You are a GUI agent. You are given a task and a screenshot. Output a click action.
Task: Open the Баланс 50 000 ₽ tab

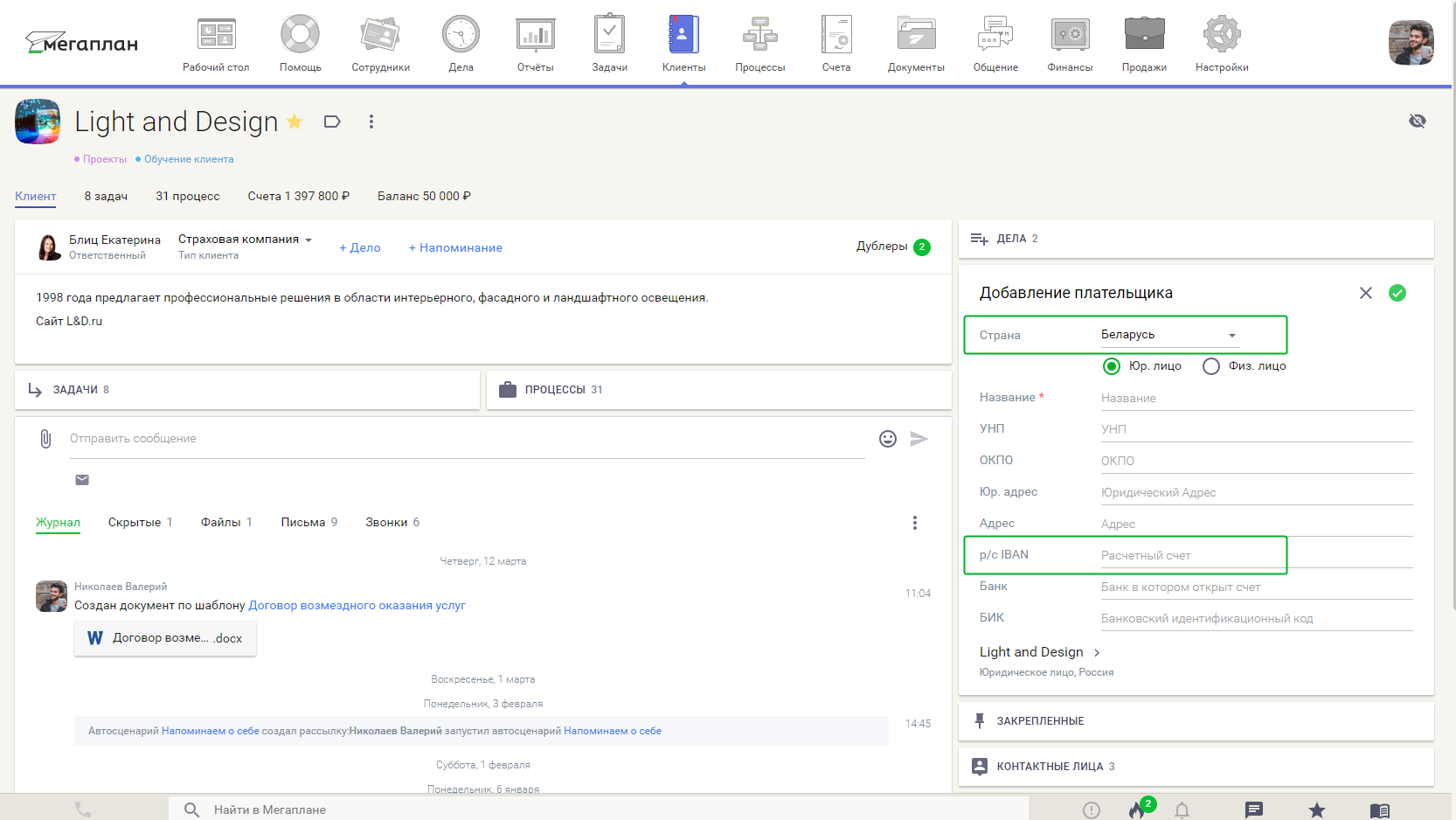point(424,196)
